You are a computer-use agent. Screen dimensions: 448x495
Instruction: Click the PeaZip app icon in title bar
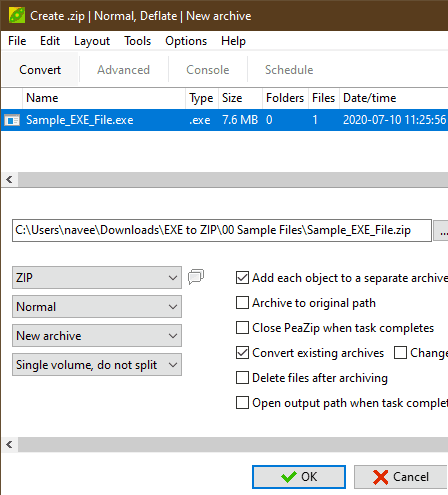[17, 15]
